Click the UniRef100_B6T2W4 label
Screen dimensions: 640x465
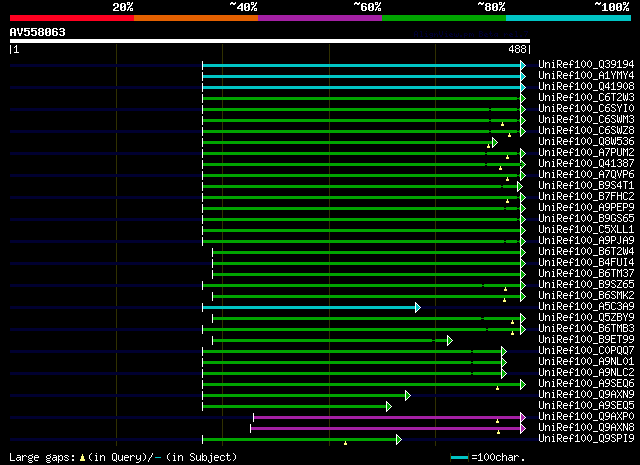(586, 251)
